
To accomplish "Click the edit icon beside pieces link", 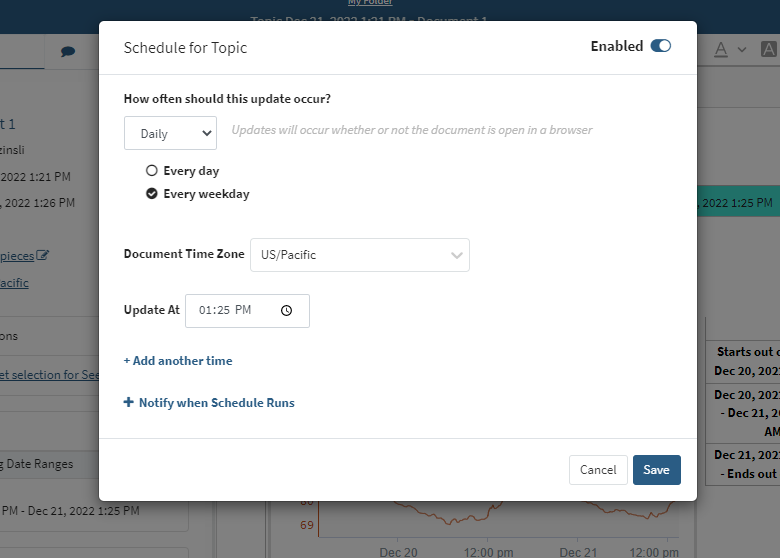I will pos(42,255).
